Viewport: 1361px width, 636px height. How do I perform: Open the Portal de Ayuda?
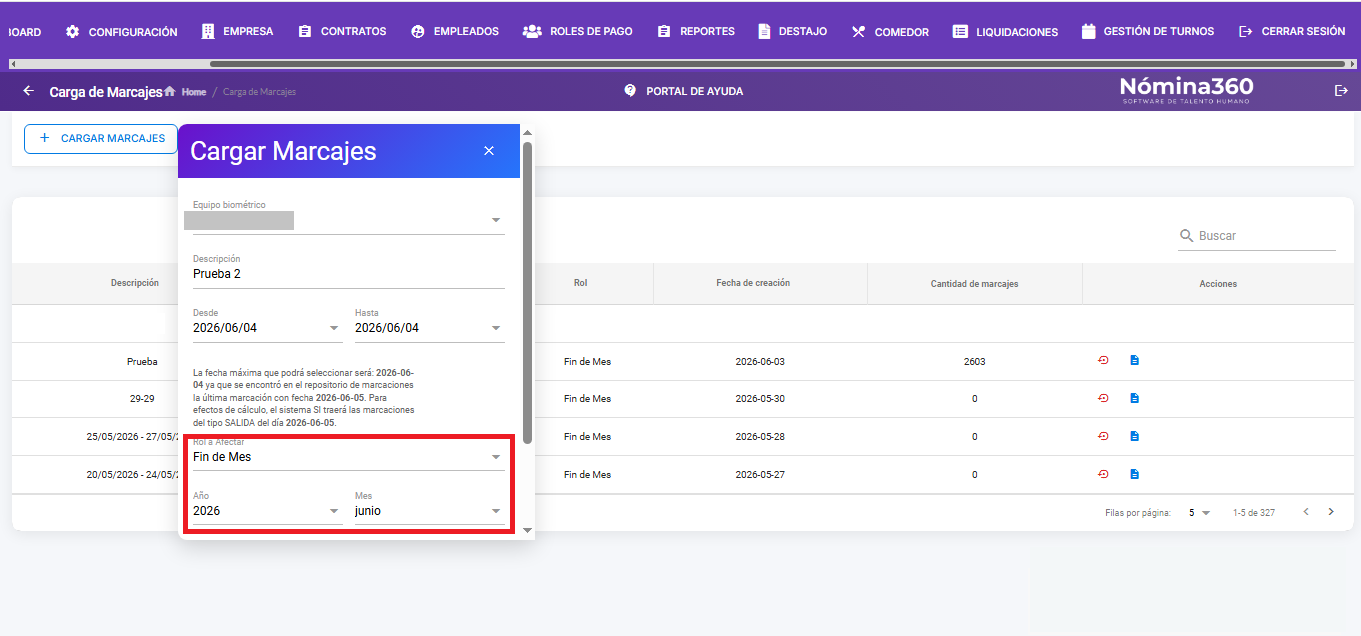(683, 91)
